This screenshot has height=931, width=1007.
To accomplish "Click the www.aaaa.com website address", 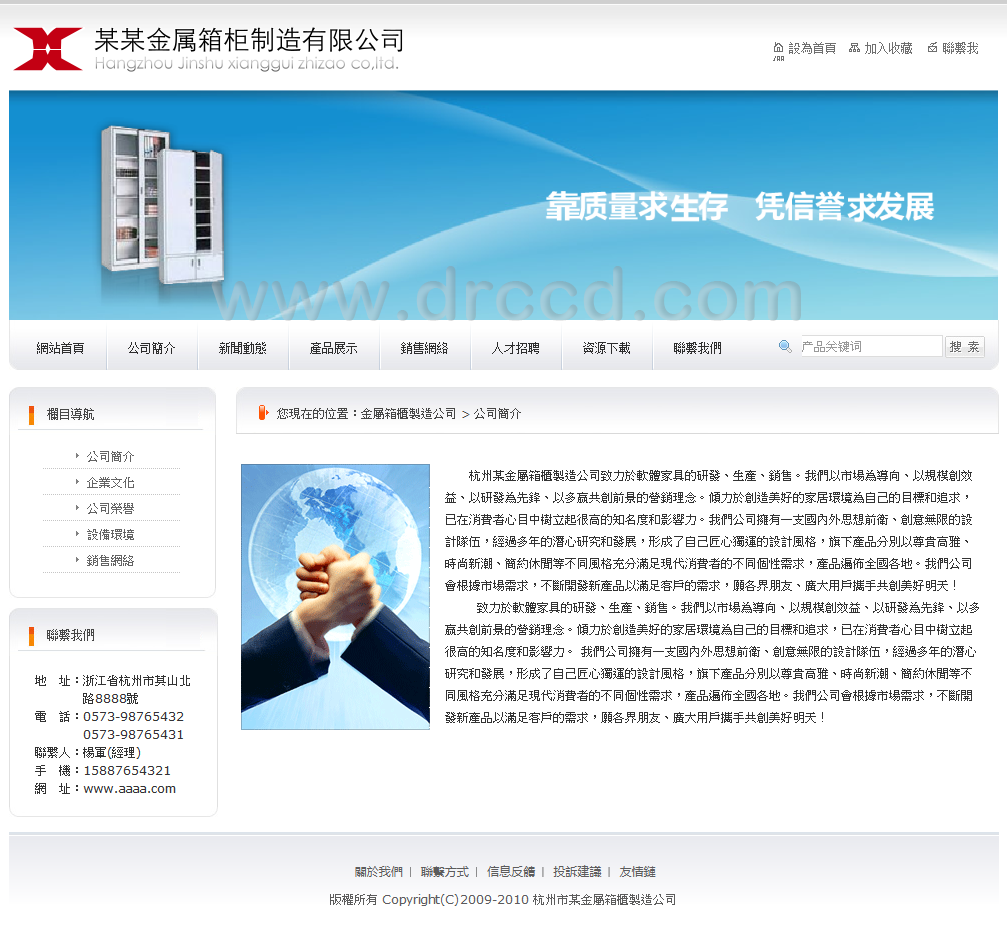I will [x=130, y=788].
